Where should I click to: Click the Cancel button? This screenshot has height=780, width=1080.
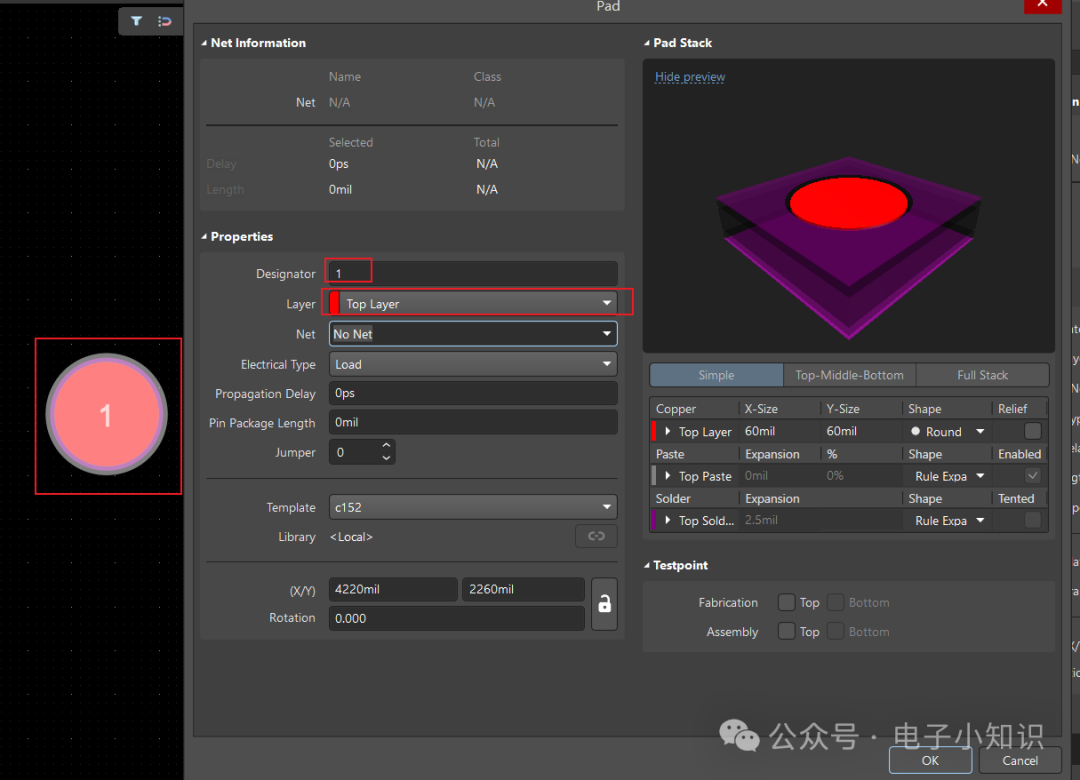(x=1020, y=760)
